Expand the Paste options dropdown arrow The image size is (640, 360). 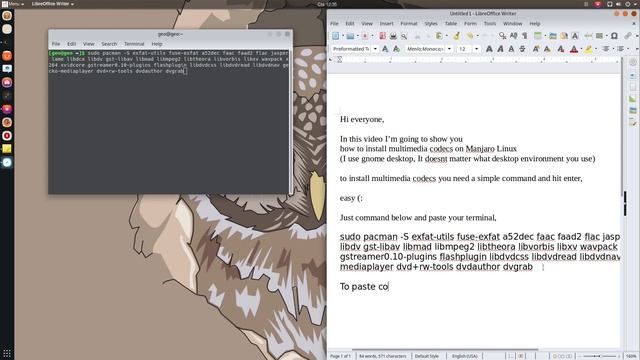click(x=447, y=36)
